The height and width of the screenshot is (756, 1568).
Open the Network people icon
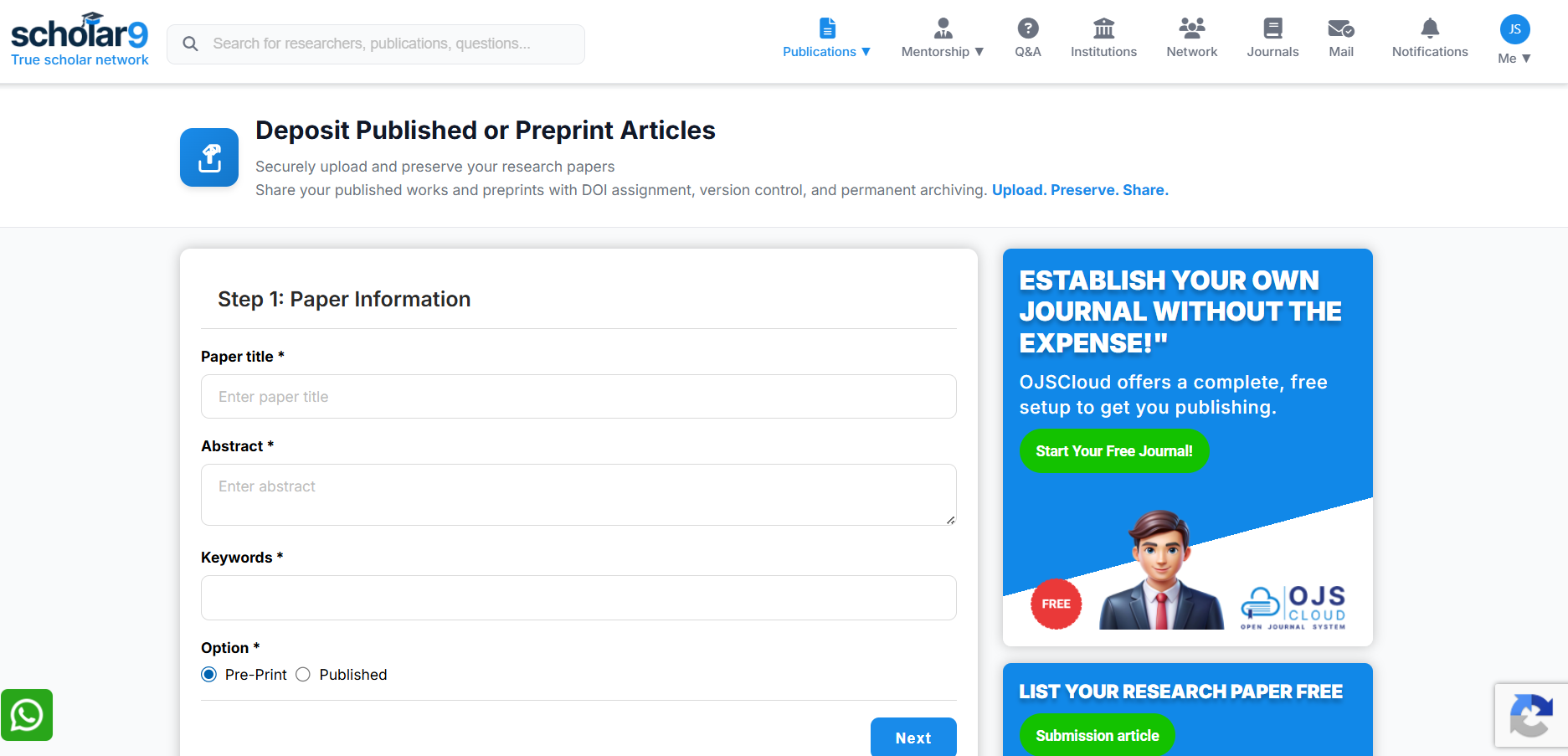click(1191, 28)
